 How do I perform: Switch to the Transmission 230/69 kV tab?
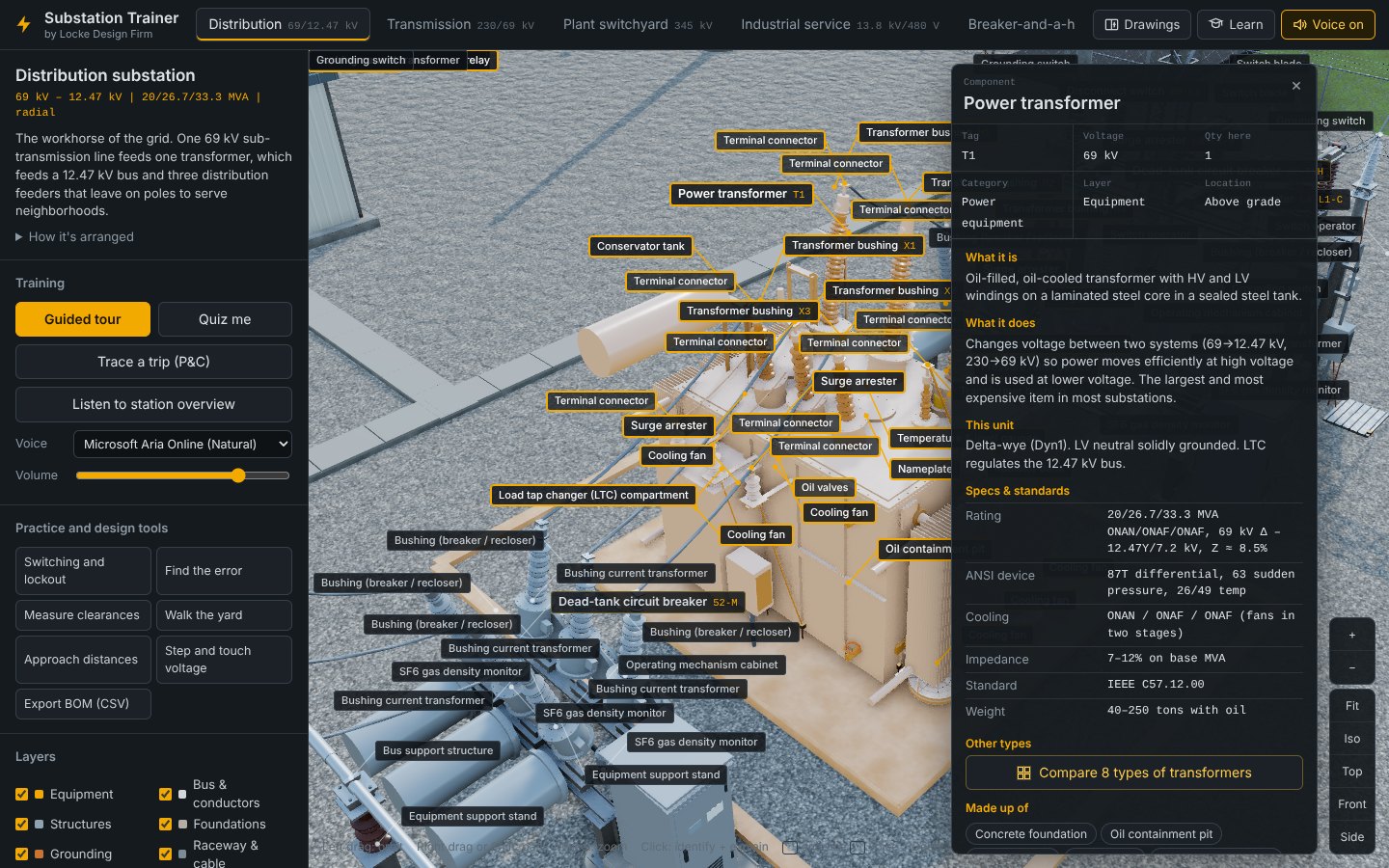(x=460, y=24)
